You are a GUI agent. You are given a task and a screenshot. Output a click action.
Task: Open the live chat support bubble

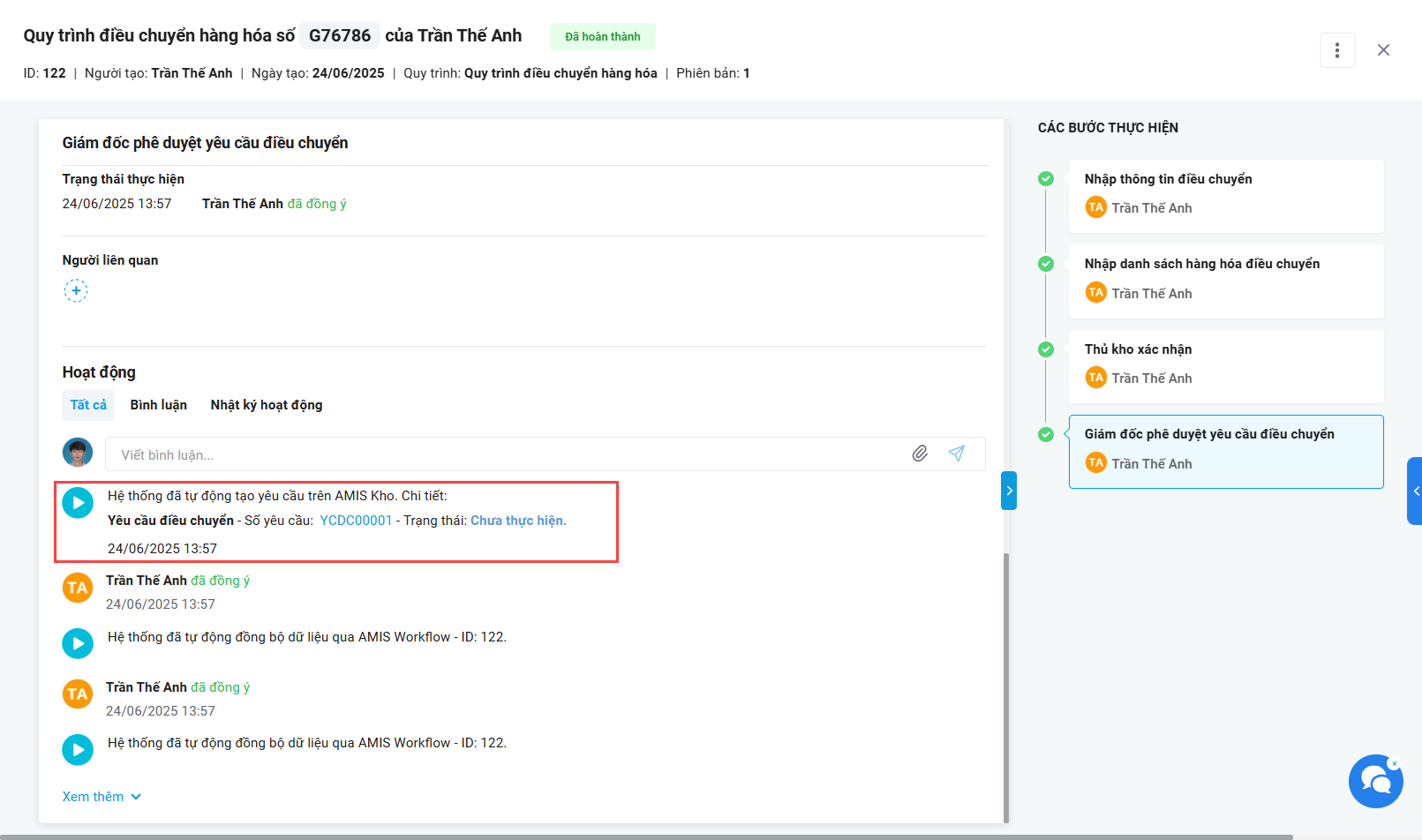point(1375,782)
